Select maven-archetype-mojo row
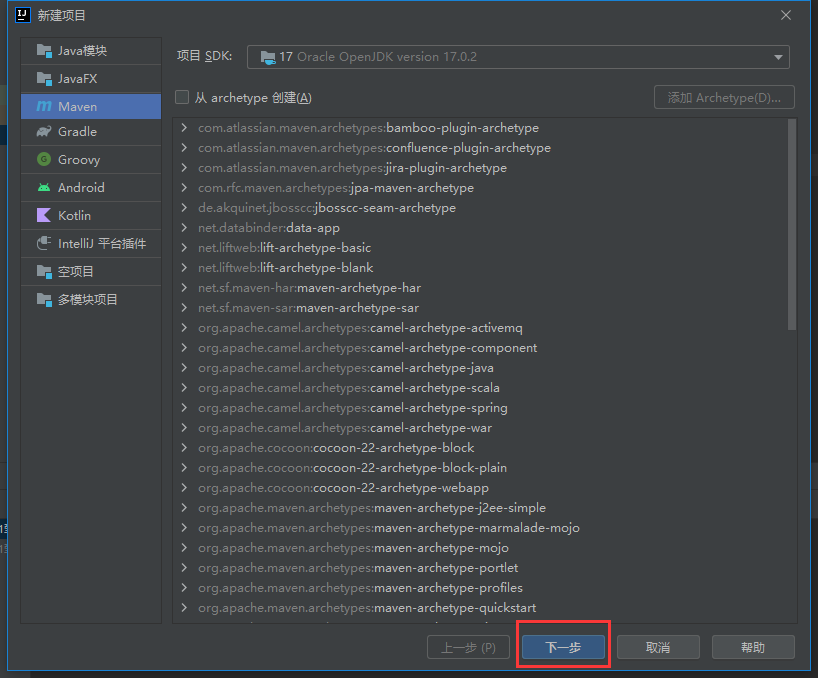Image resolution: width=818 pixels, height=678 pixels. (480, 548)
